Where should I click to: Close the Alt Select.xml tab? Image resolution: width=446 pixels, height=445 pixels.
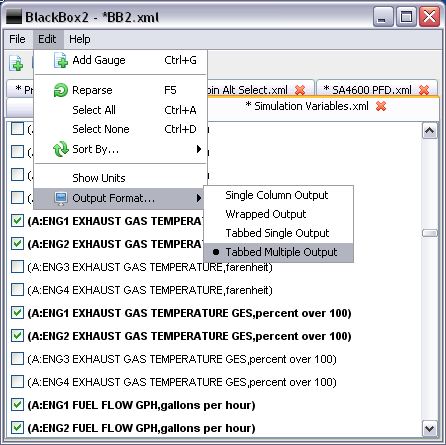pos(300,90)
